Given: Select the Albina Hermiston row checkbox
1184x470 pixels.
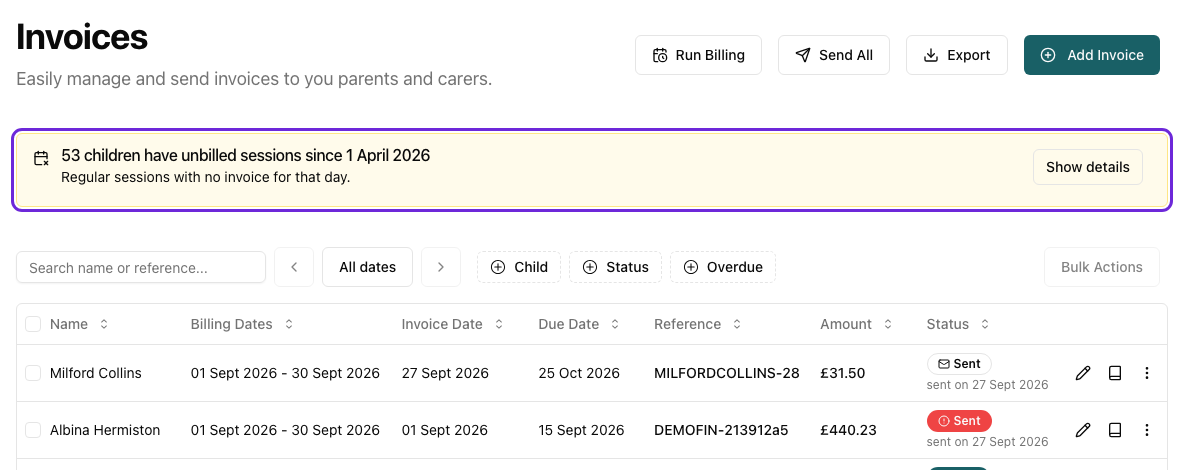Looking at the screenshot, I should coord(33,430).
